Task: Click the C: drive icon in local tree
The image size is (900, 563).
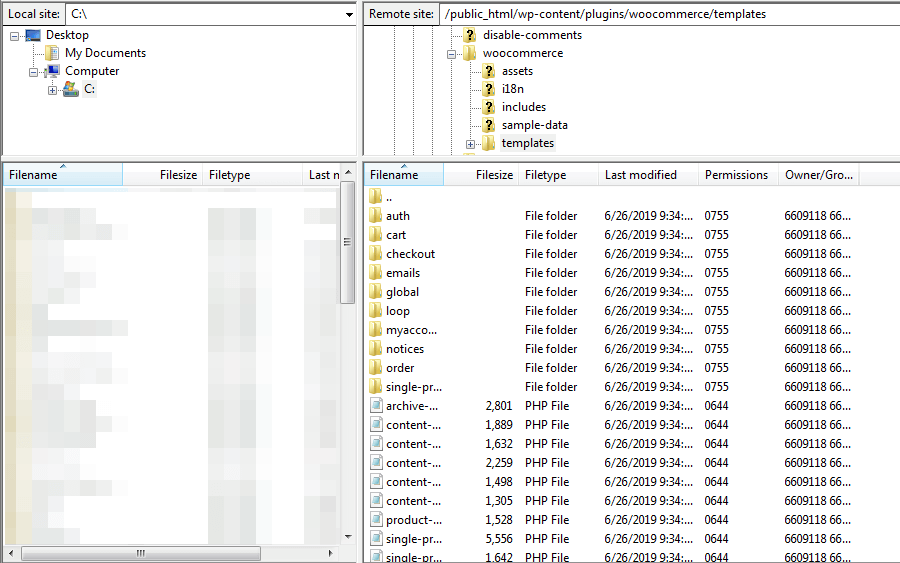Action: pyautogui.click(x=71, y=89)
